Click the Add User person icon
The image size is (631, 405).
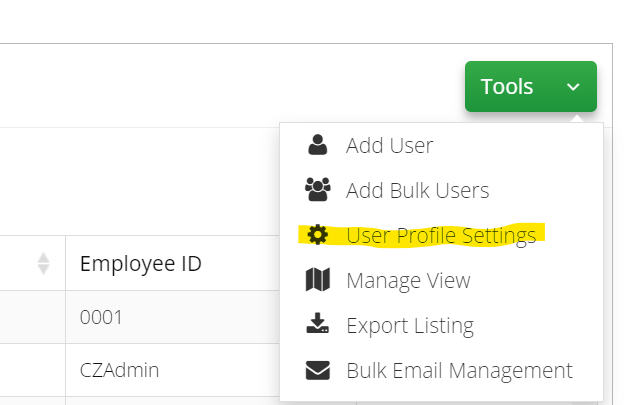point(317,145)
